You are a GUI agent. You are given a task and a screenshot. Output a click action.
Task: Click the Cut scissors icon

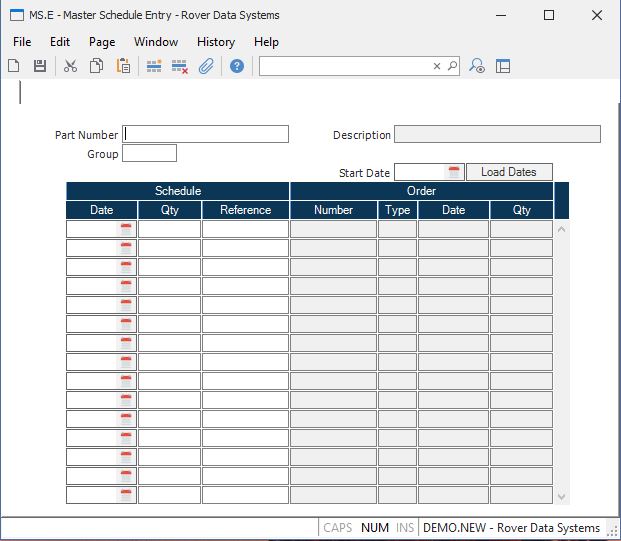70,66
